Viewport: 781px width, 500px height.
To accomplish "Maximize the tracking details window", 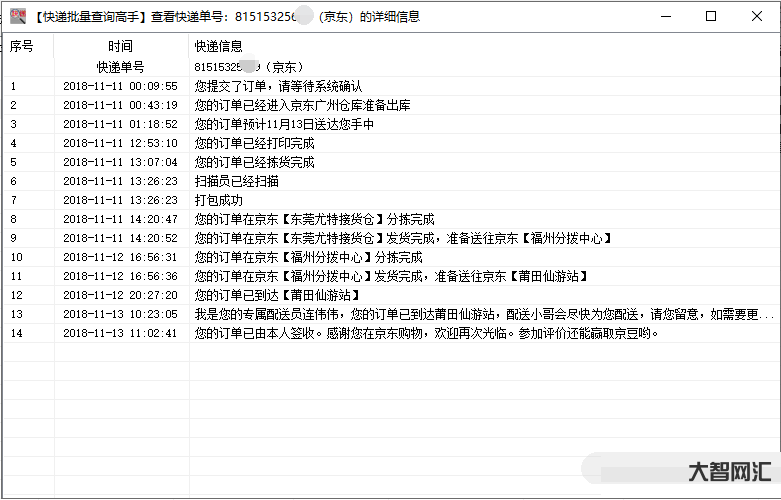I will point(711,16).
